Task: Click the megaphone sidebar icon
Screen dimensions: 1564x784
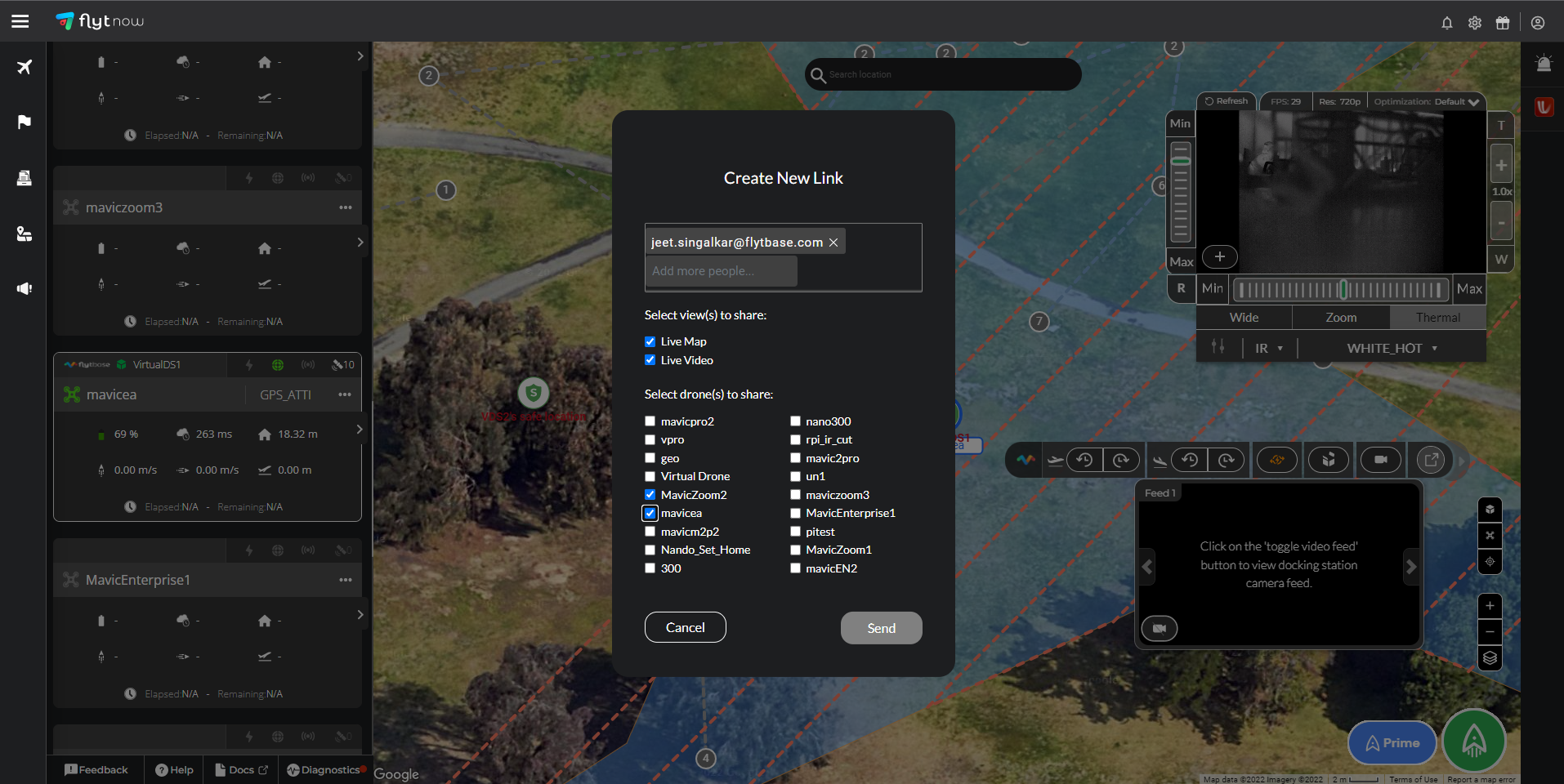Action: [x=25, y=288]
